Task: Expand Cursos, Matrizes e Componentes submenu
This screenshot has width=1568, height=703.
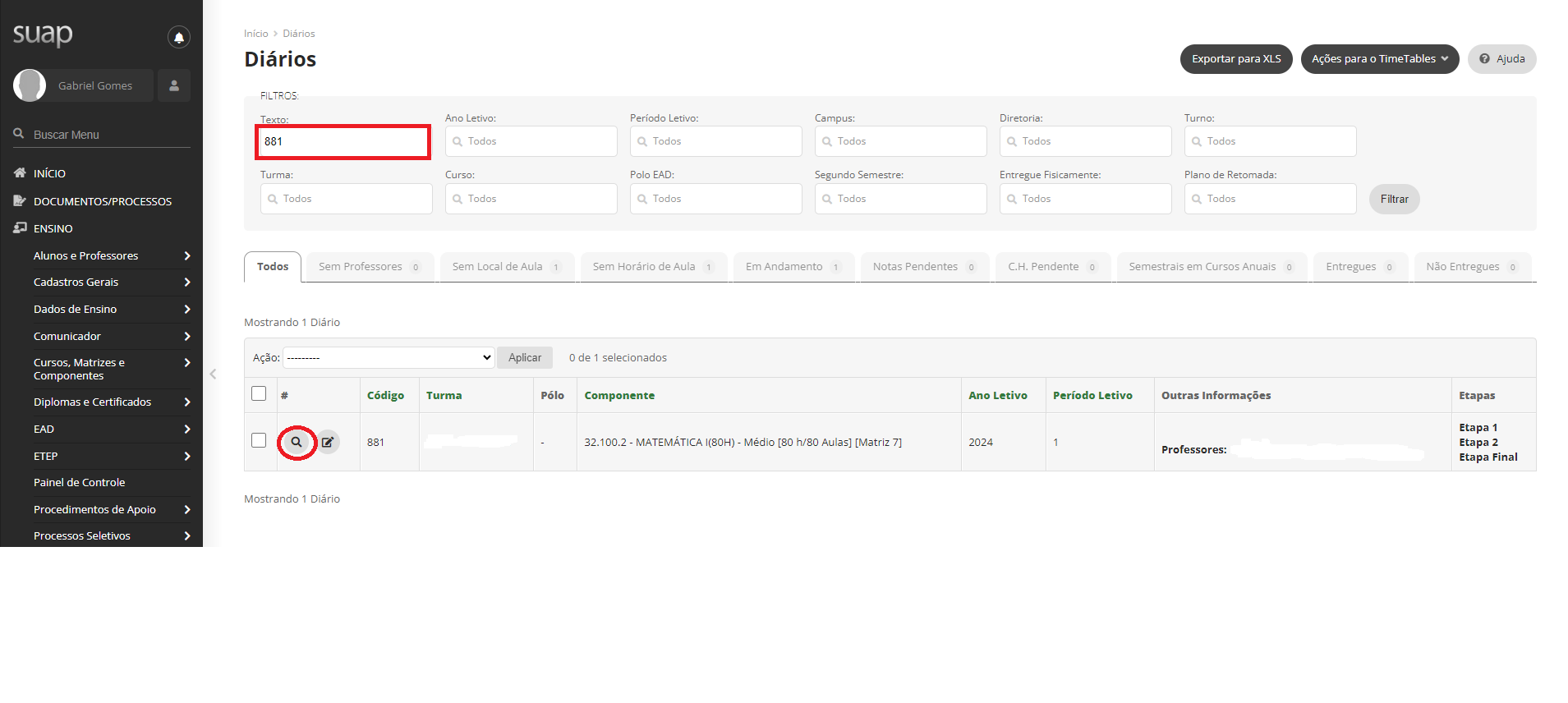Action: pyautogui.click(x=112, y=369)
